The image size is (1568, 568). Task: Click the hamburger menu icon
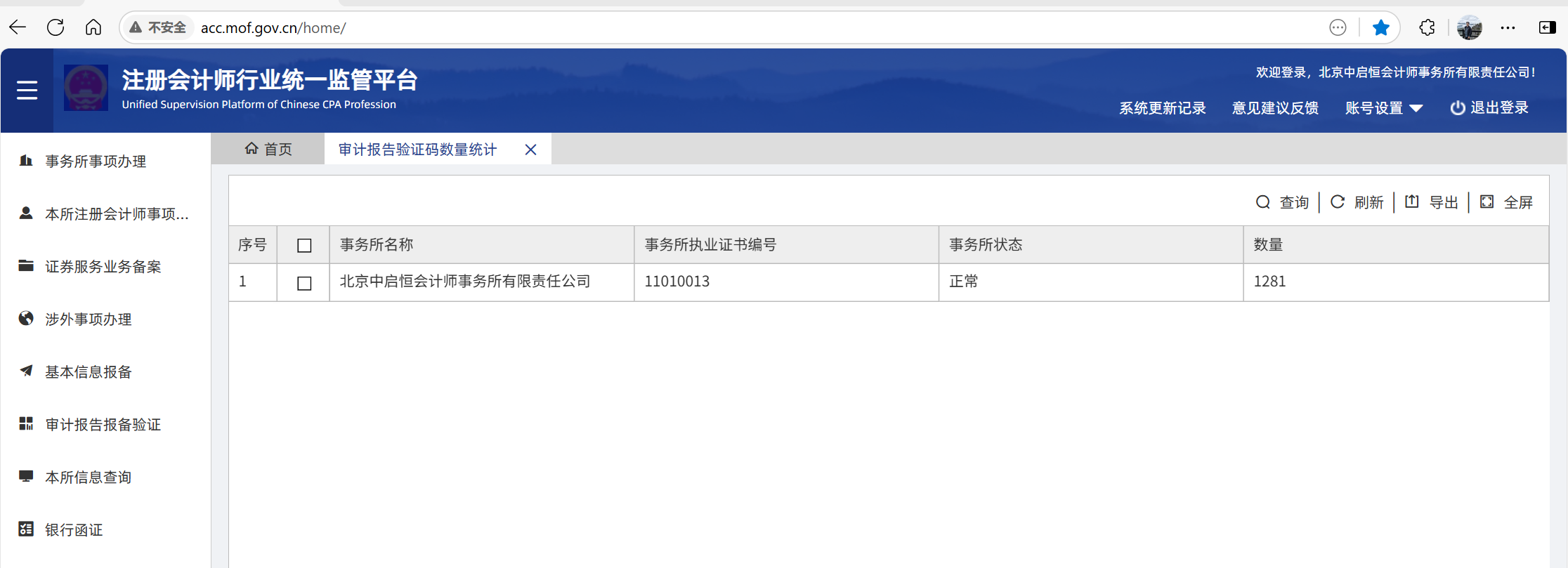pyautogui.click(x=27, y=91)
